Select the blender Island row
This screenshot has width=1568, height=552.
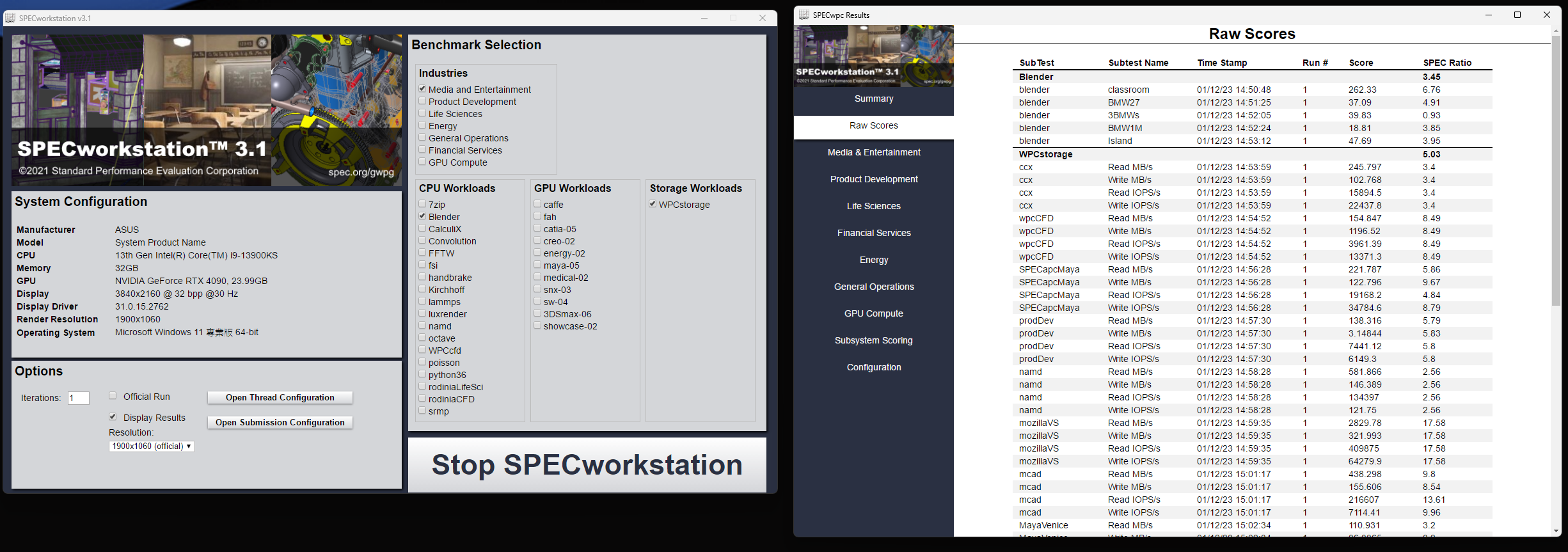(1253, 141)
